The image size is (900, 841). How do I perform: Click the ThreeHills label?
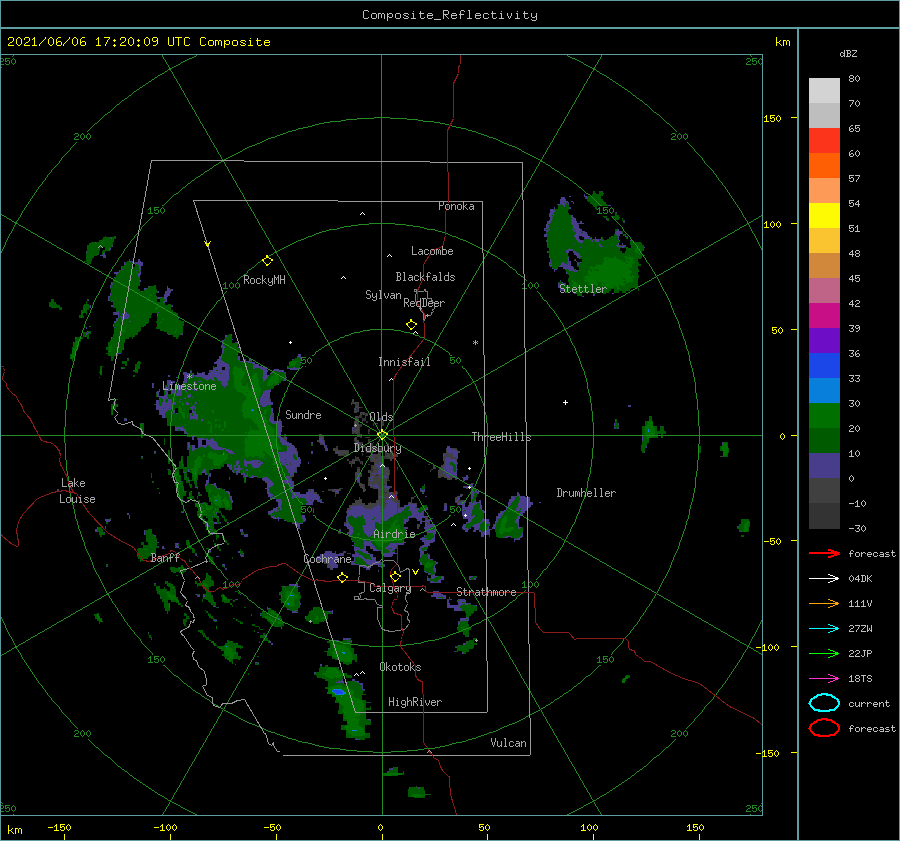point(502,437)
